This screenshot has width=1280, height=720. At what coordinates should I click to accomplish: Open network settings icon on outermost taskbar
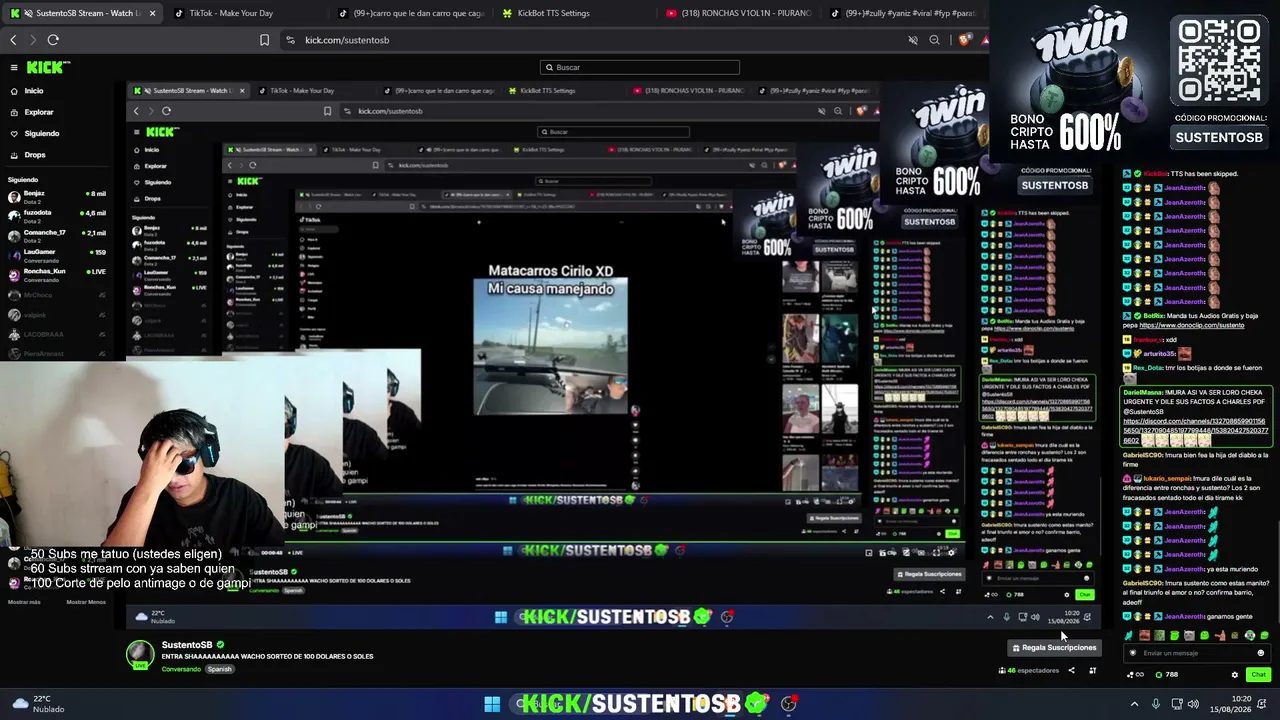pyautogui.click(x=1178, y=704)
